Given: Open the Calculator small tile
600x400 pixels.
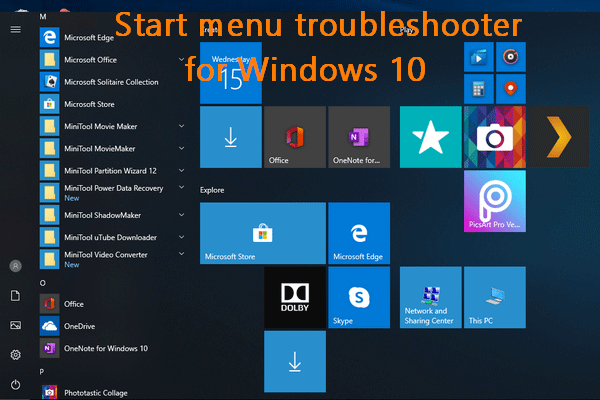Looking at the screenshot, I should tap(478, 89).
